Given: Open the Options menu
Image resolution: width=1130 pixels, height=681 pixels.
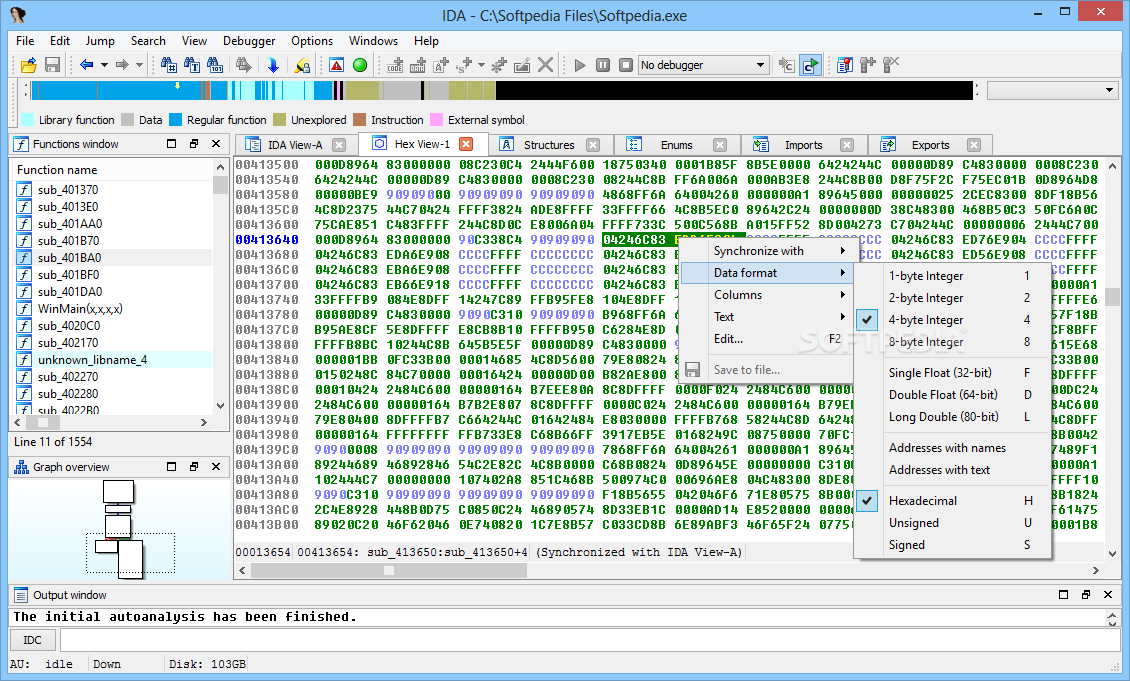Looking at the screenshot, I should click(312, 41).
